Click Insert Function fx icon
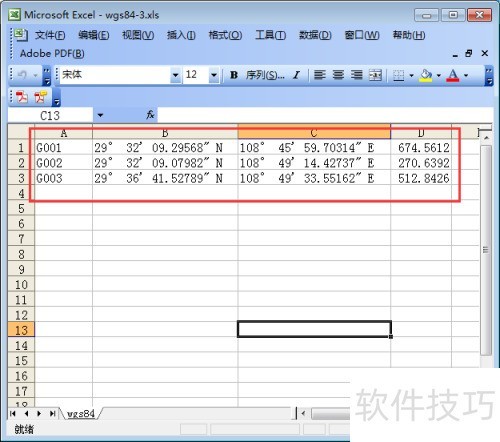500x442 pixels. click(x=150, y=115)
